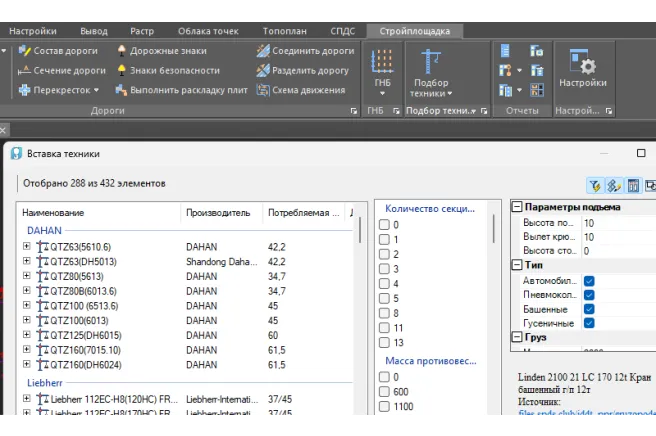Open the Перекресток dropdown arrow
Image resolution: width=656 pixels, height=436 pixels.
click(96, 90)
